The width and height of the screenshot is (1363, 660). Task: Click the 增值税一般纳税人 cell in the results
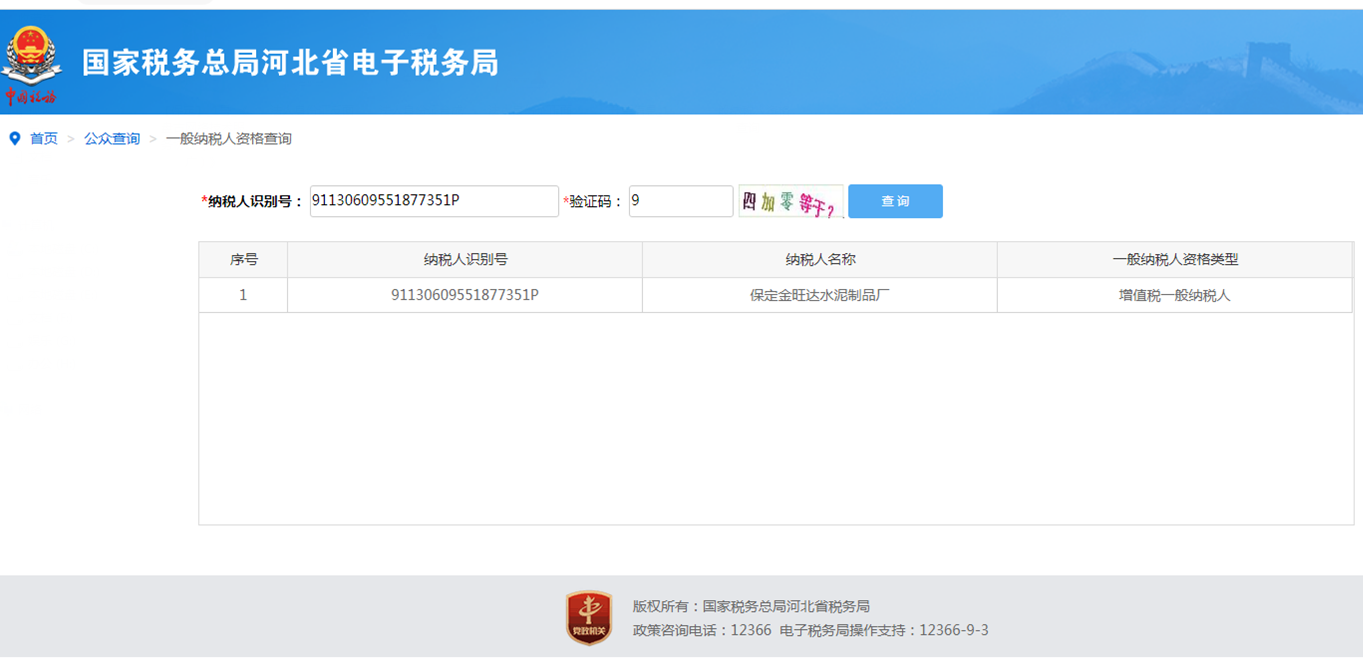click(x=1175, y=294)
